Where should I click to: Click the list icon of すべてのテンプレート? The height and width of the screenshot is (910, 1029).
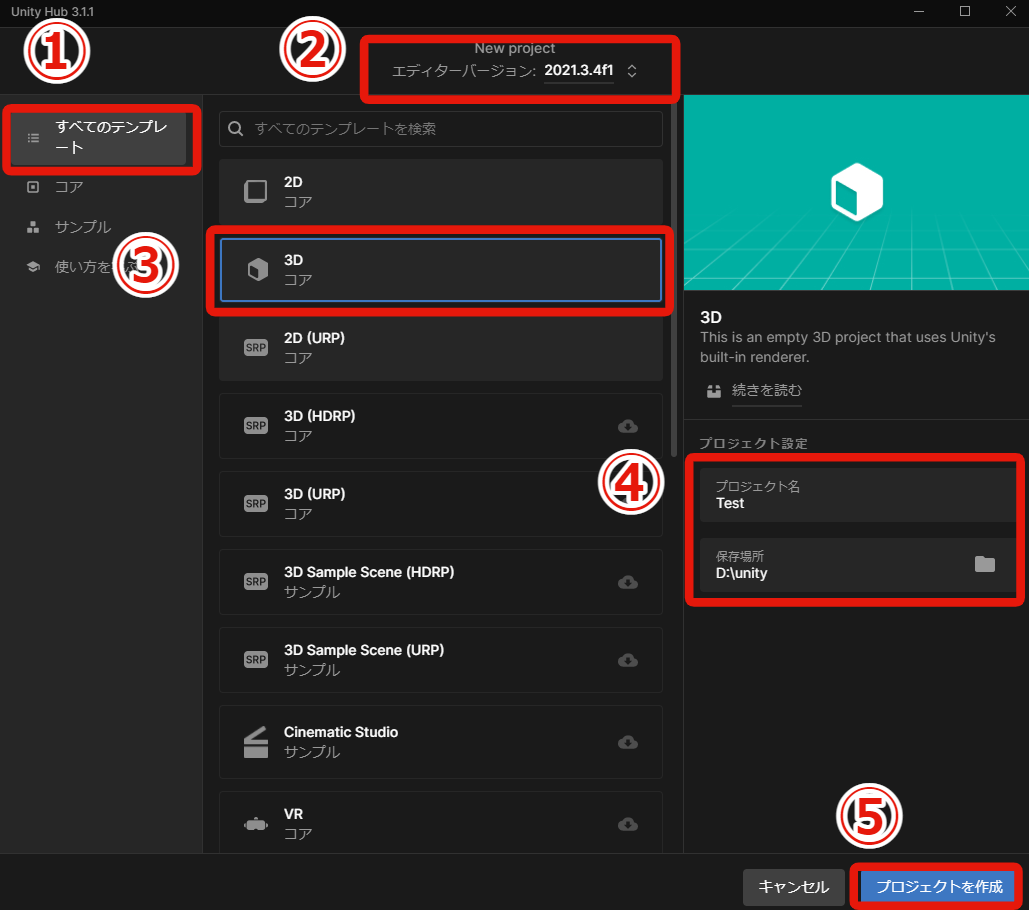tap(33, 138)
